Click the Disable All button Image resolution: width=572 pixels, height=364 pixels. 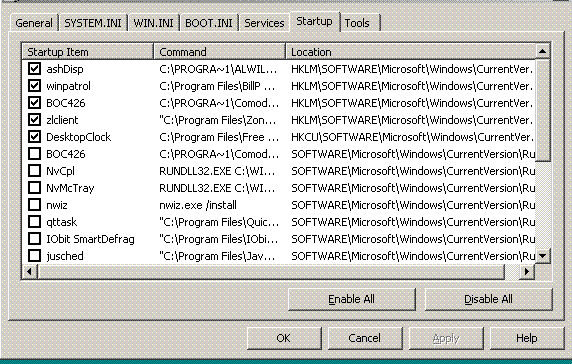[488, 299]
